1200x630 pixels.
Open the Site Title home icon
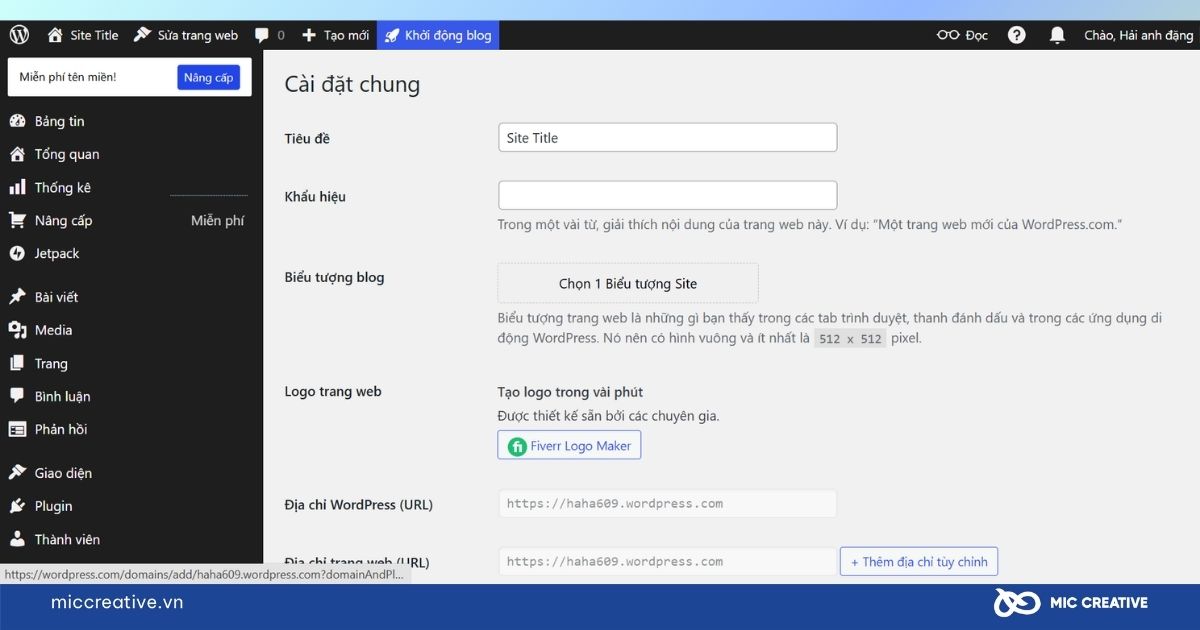tap(55, 35)
